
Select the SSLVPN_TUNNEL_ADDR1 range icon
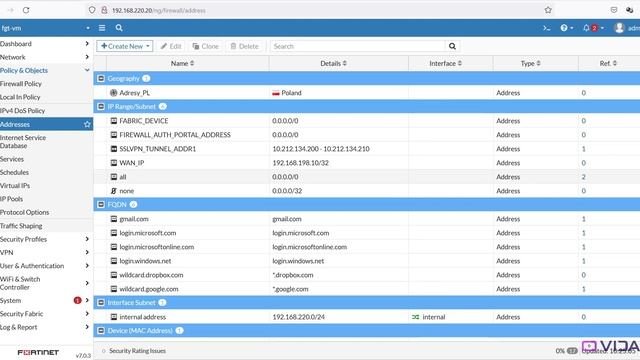(114, 149)
